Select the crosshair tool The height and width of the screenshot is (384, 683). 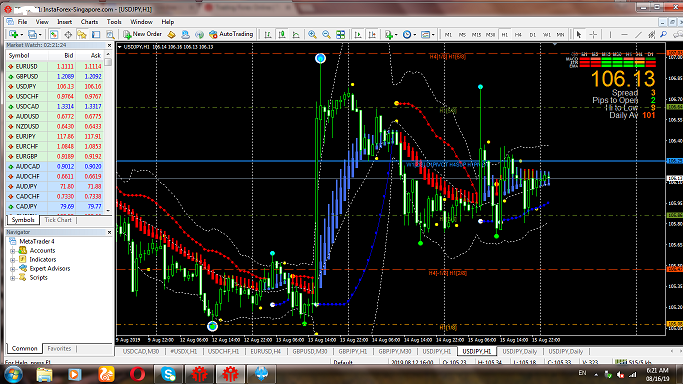[x=593, y=34]
